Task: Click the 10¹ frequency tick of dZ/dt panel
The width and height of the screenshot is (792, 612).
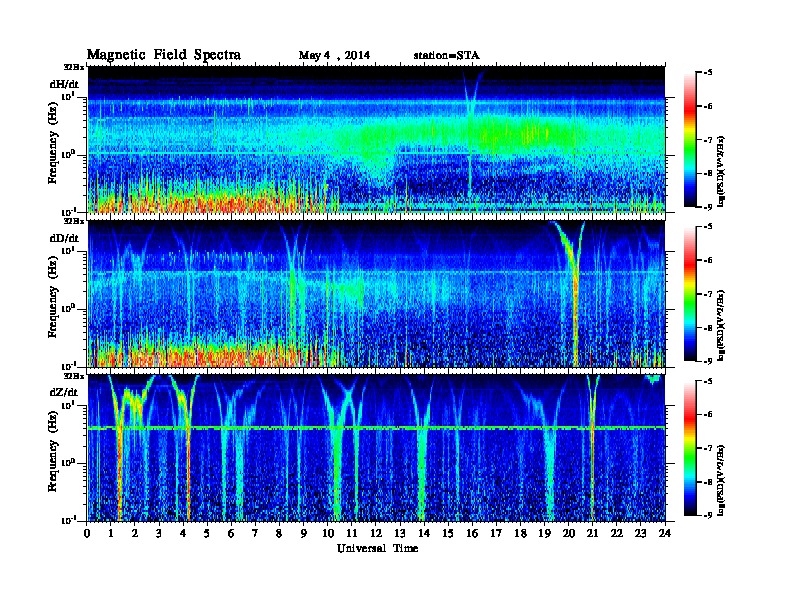Action: [68, 405]
